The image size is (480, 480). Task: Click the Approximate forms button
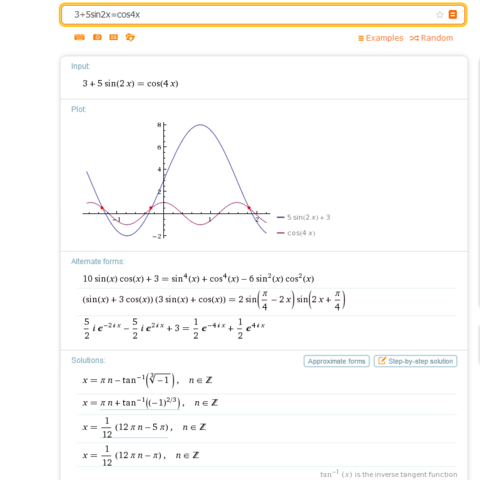(337, 361)
